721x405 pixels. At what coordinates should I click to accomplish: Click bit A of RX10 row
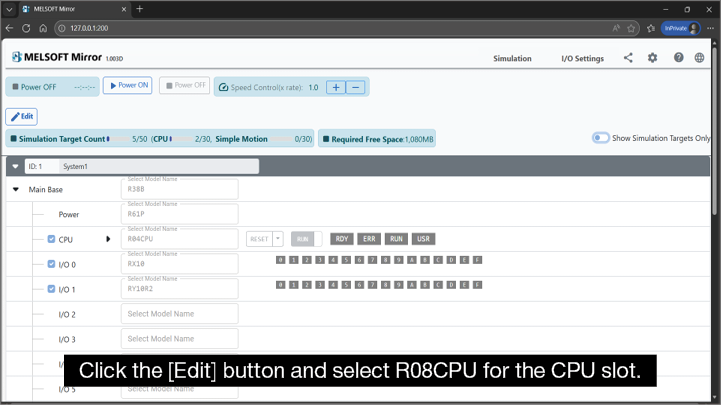tap(412, 260)
